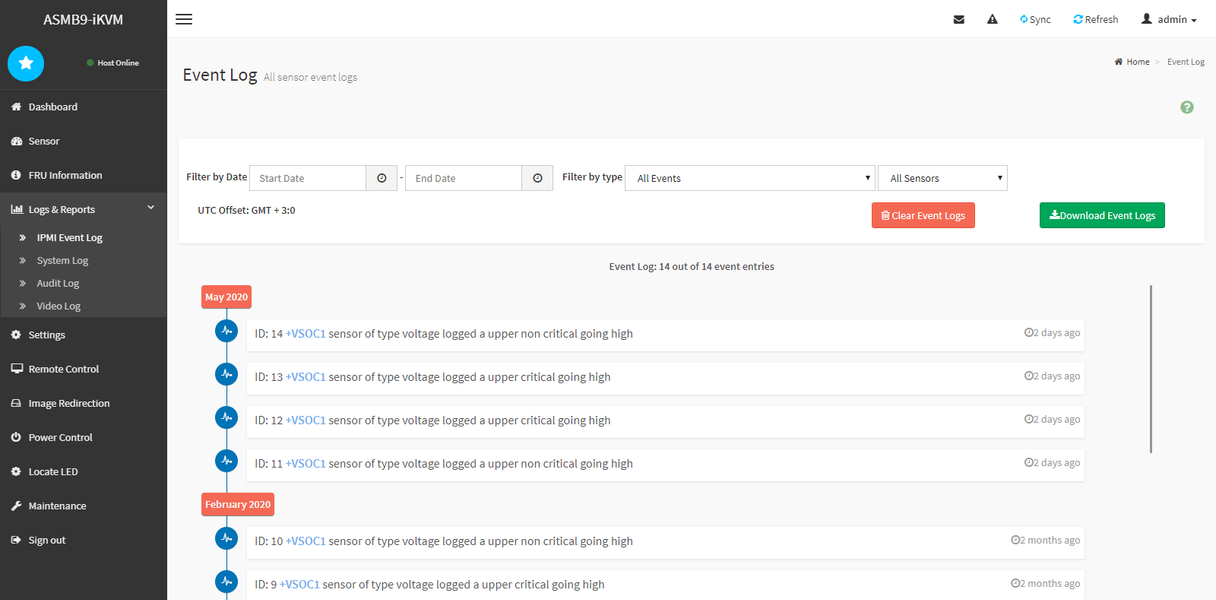The width and height of the screenshot is (1216, 600).
Task: Click the Clear Event Logs button
Action: [923, 215]
